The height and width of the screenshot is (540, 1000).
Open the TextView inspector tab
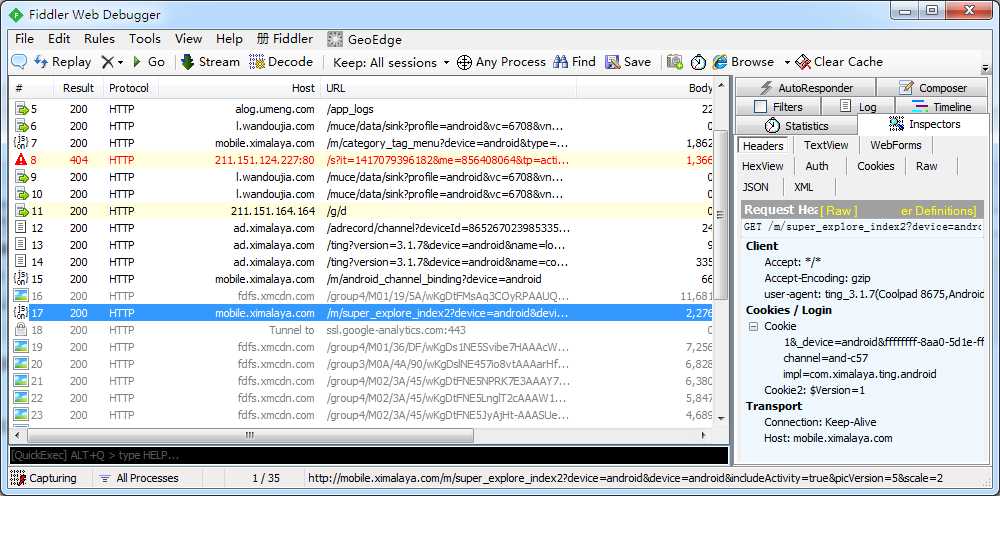coord(826,145)
